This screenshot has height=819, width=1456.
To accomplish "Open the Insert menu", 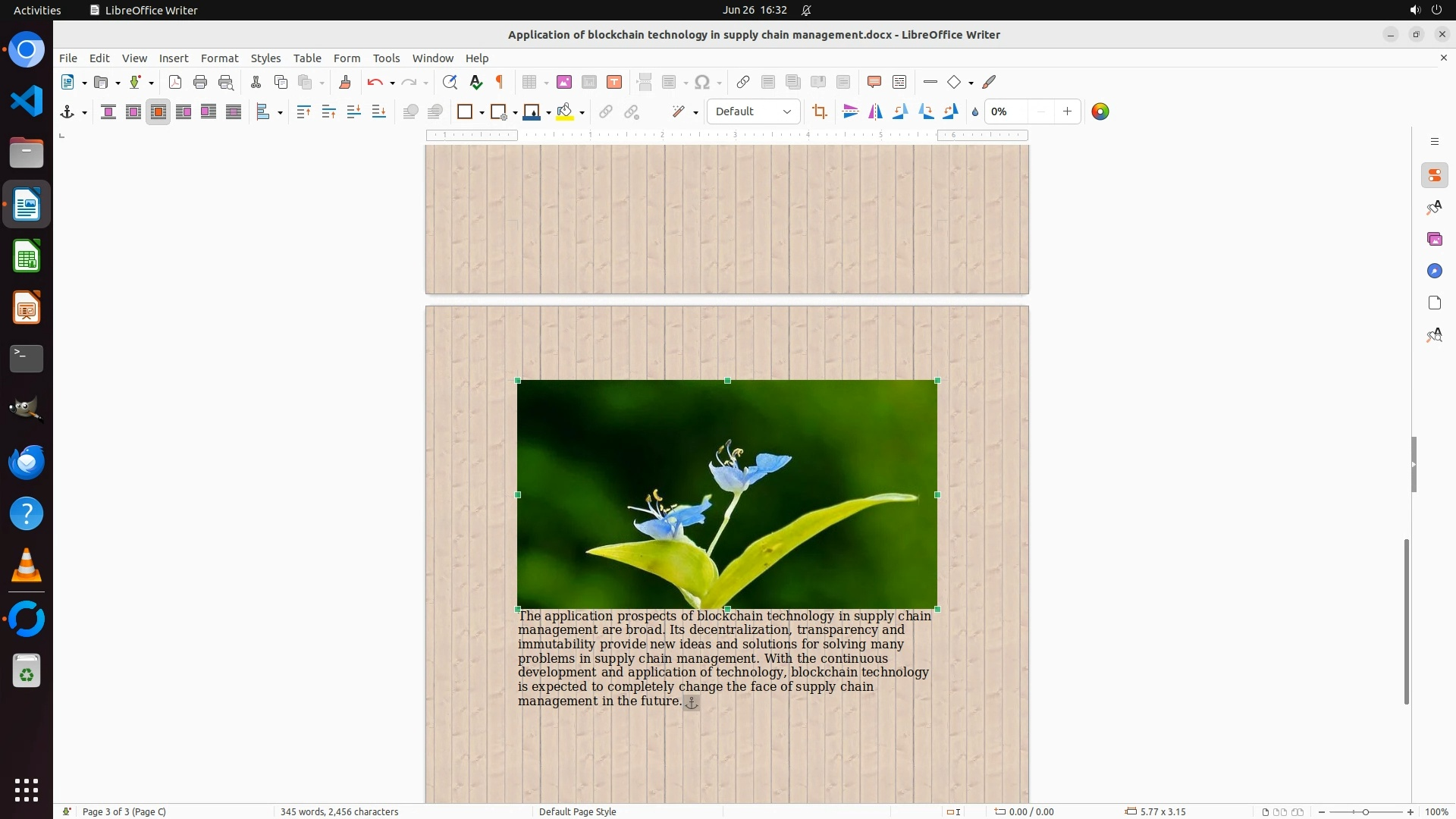I will (173, 58).
